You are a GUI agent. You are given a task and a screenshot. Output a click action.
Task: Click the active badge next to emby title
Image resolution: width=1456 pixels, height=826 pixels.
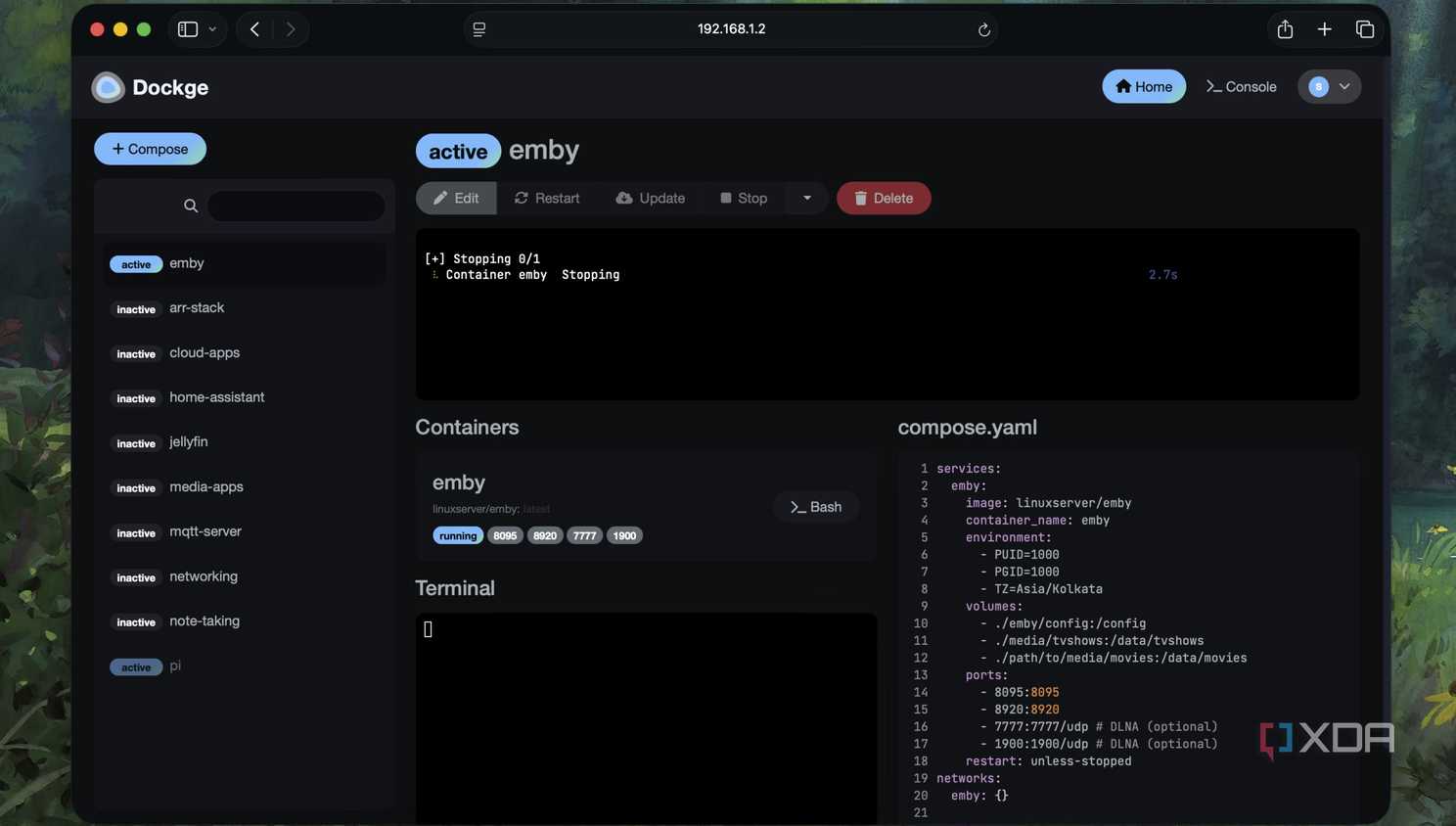(x=458, y=151)
